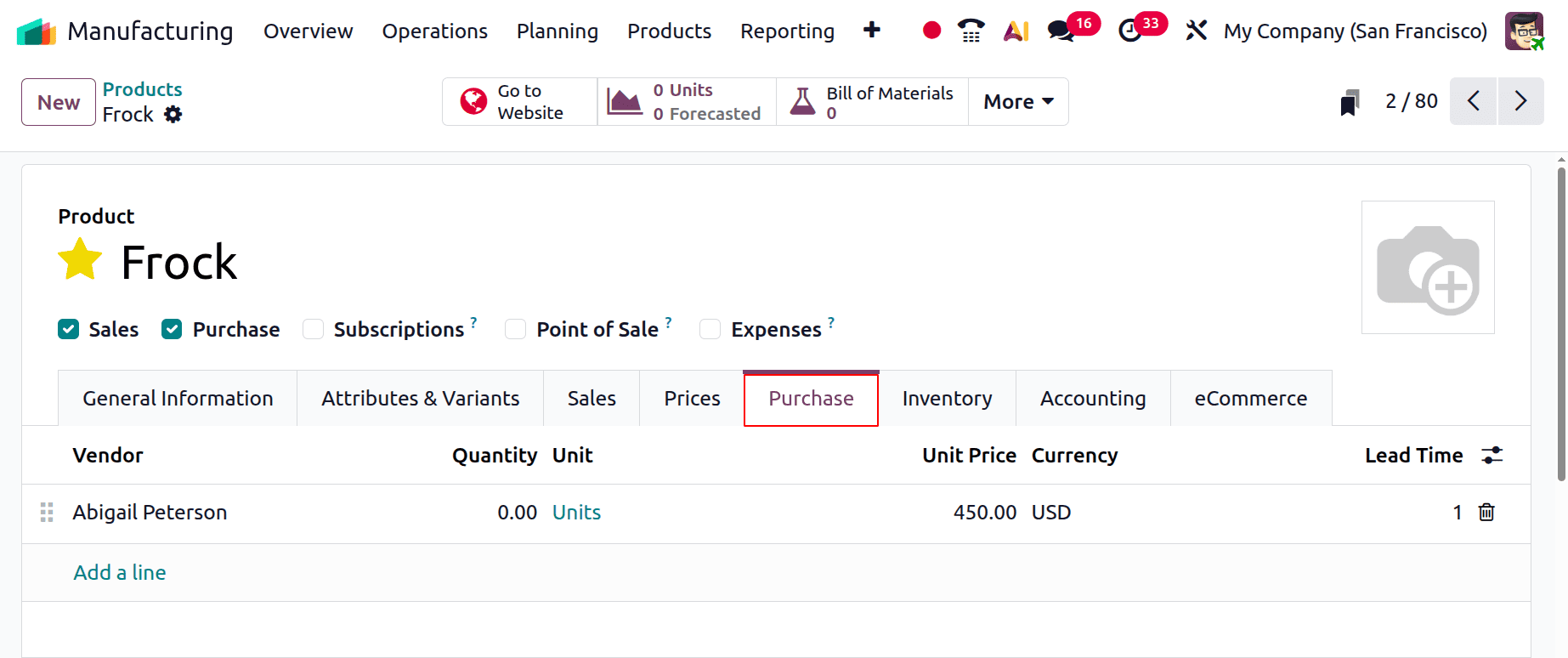Switch to the Inventory tab
Viewport: 1568px width, 658px height.
[947, 398]
